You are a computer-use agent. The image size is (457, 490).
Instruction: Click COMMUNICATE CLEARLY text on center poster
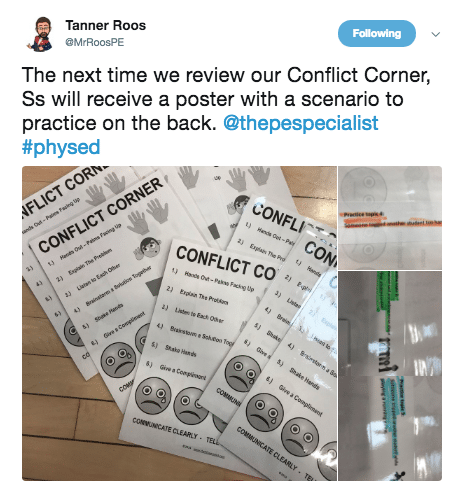[x=166, y=428]
